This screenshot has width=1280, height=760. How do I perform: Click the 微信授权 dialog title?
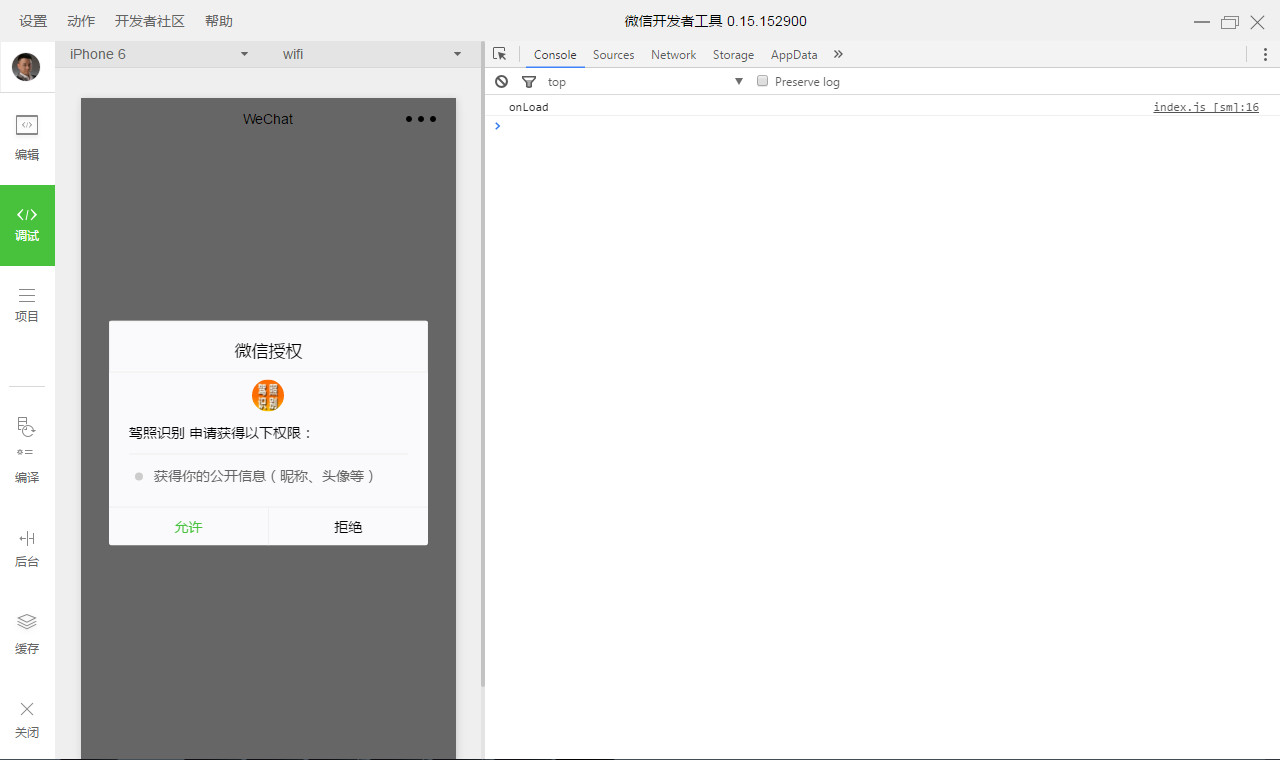(268, 351)
